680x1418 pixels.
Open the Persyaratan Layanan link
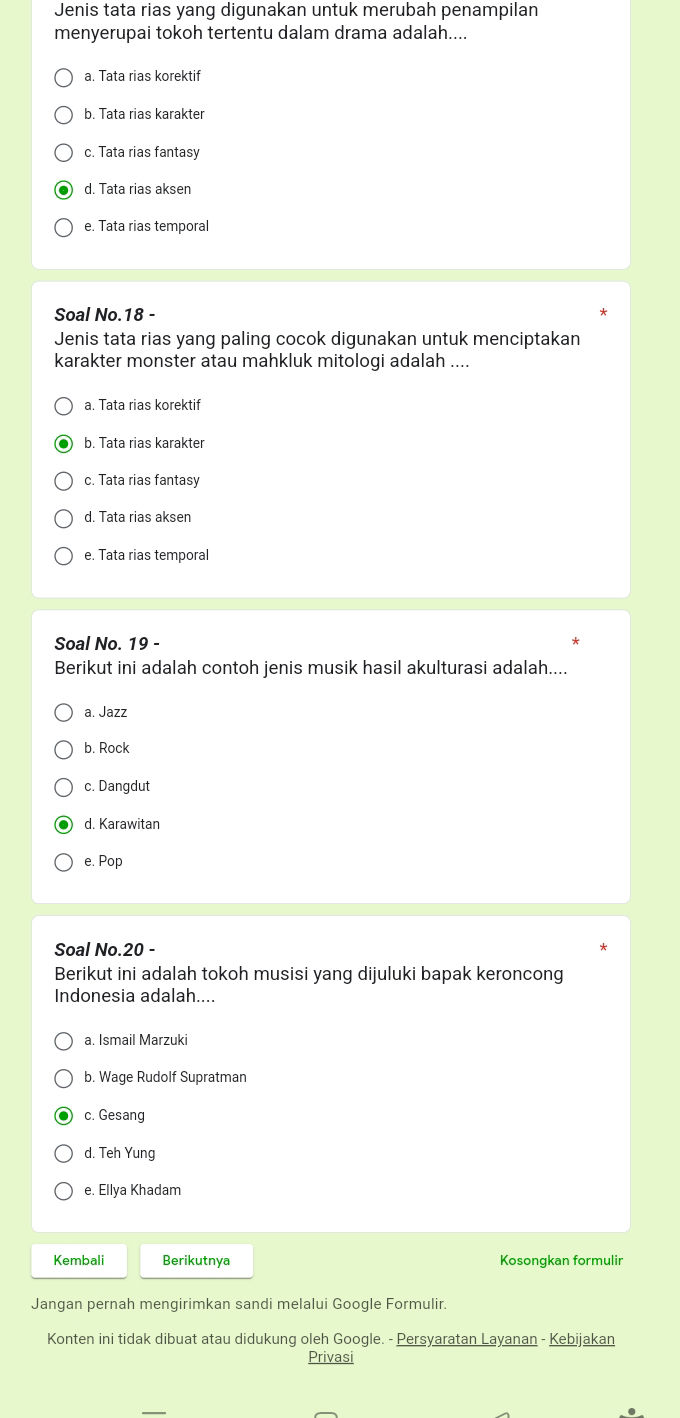[466, 1339]
